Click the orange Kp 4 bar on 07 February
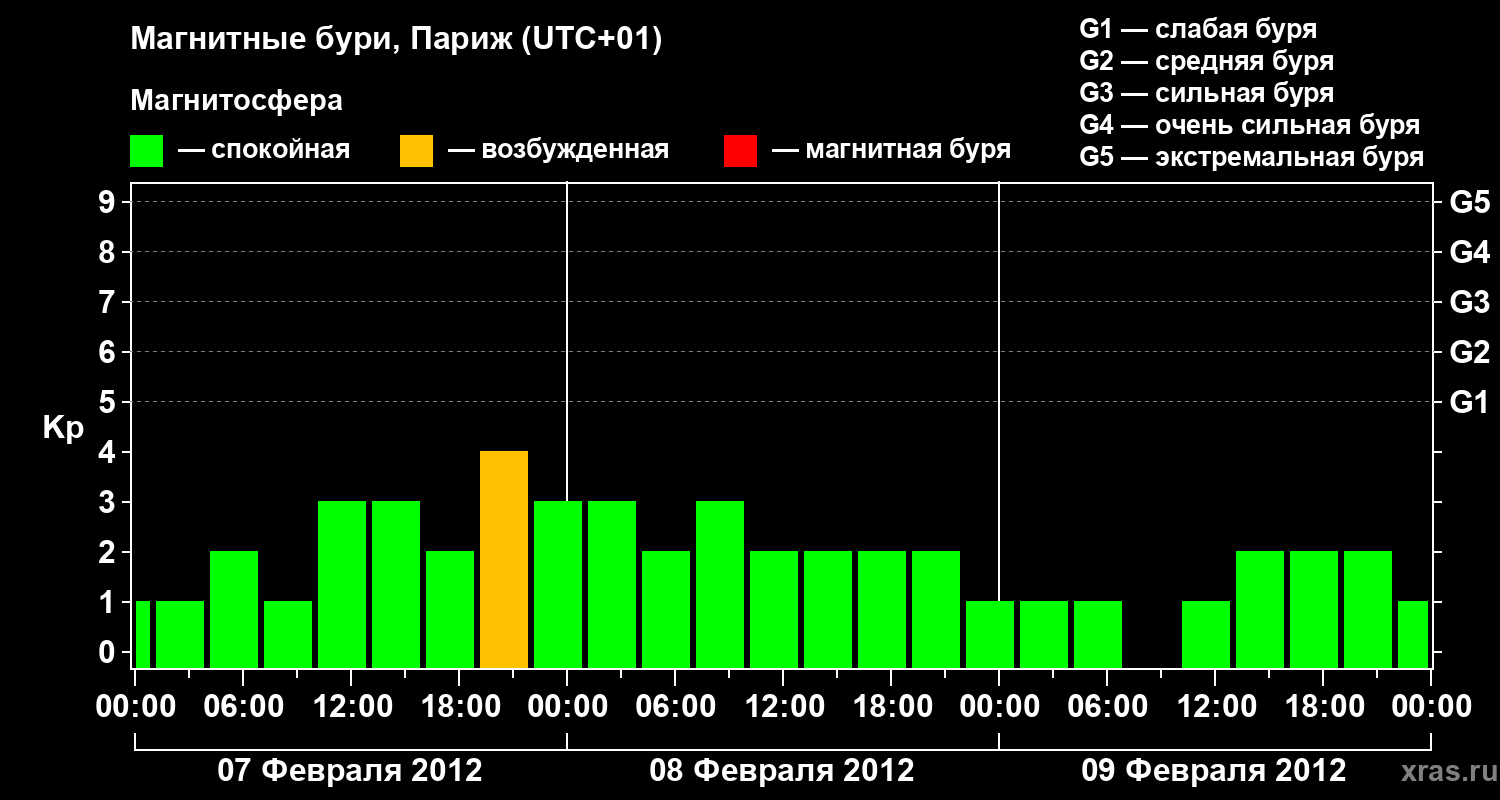Screen dimensions: 1500x800 pyautogui.click(x=504, y=560)
